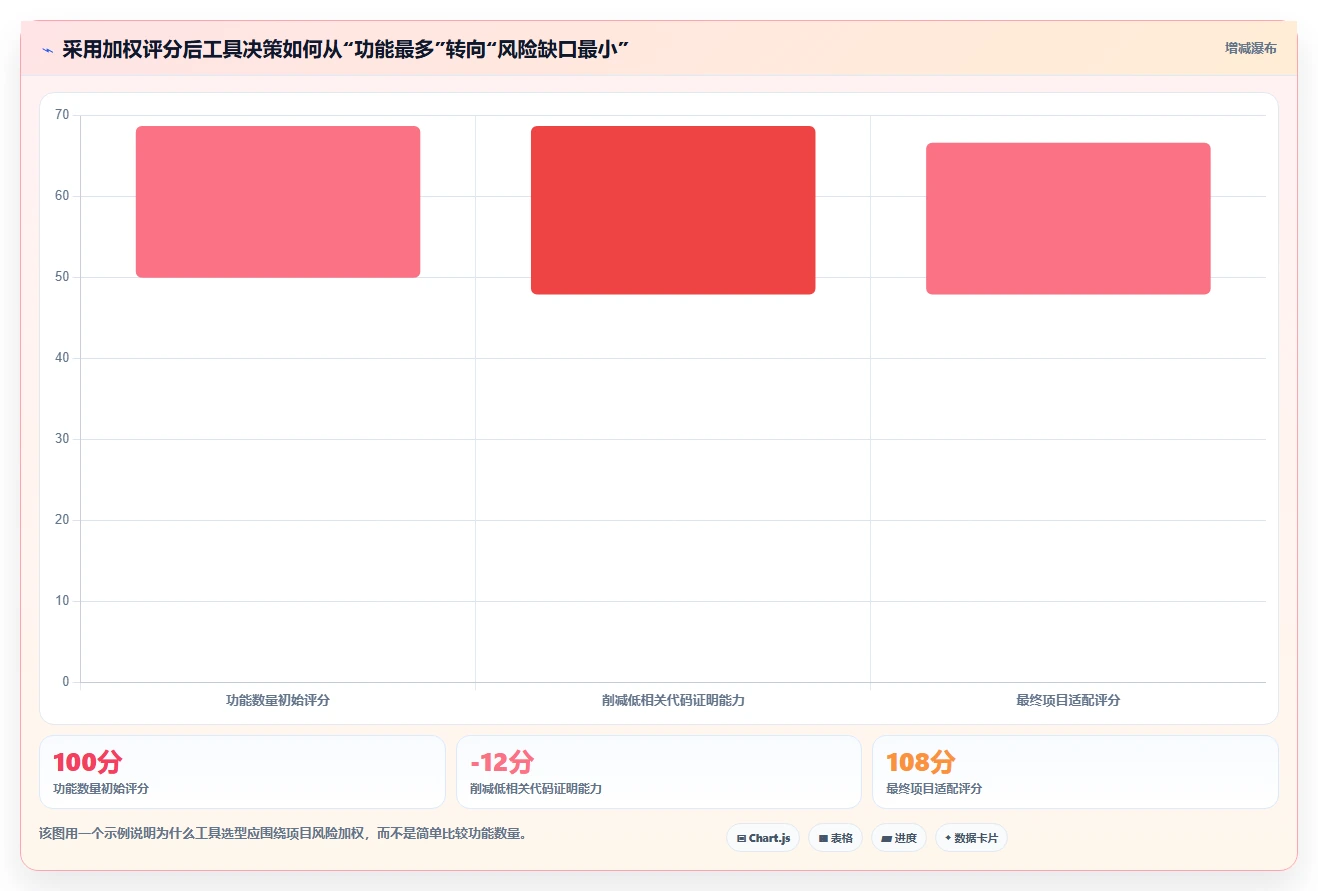Click the chart title 采用加权评分后工具决策
Screen dimensions: 1318x891
(345, 49)
